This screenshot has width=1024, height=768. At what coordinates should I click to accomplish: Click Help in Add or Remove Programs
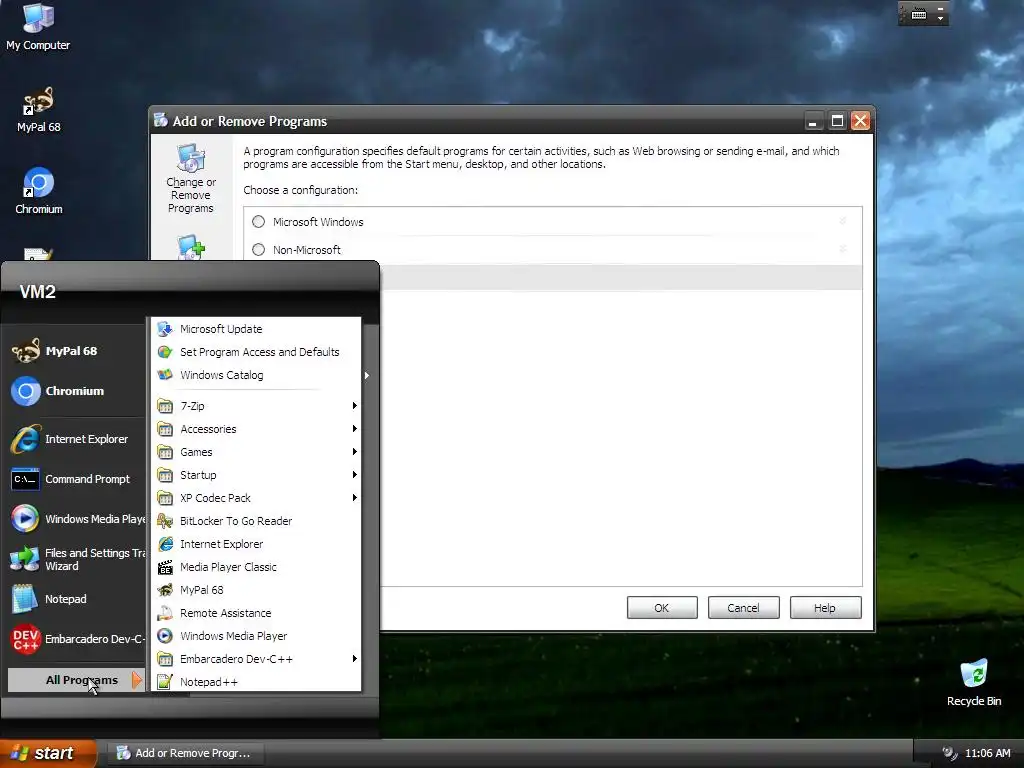click(825, 608)
